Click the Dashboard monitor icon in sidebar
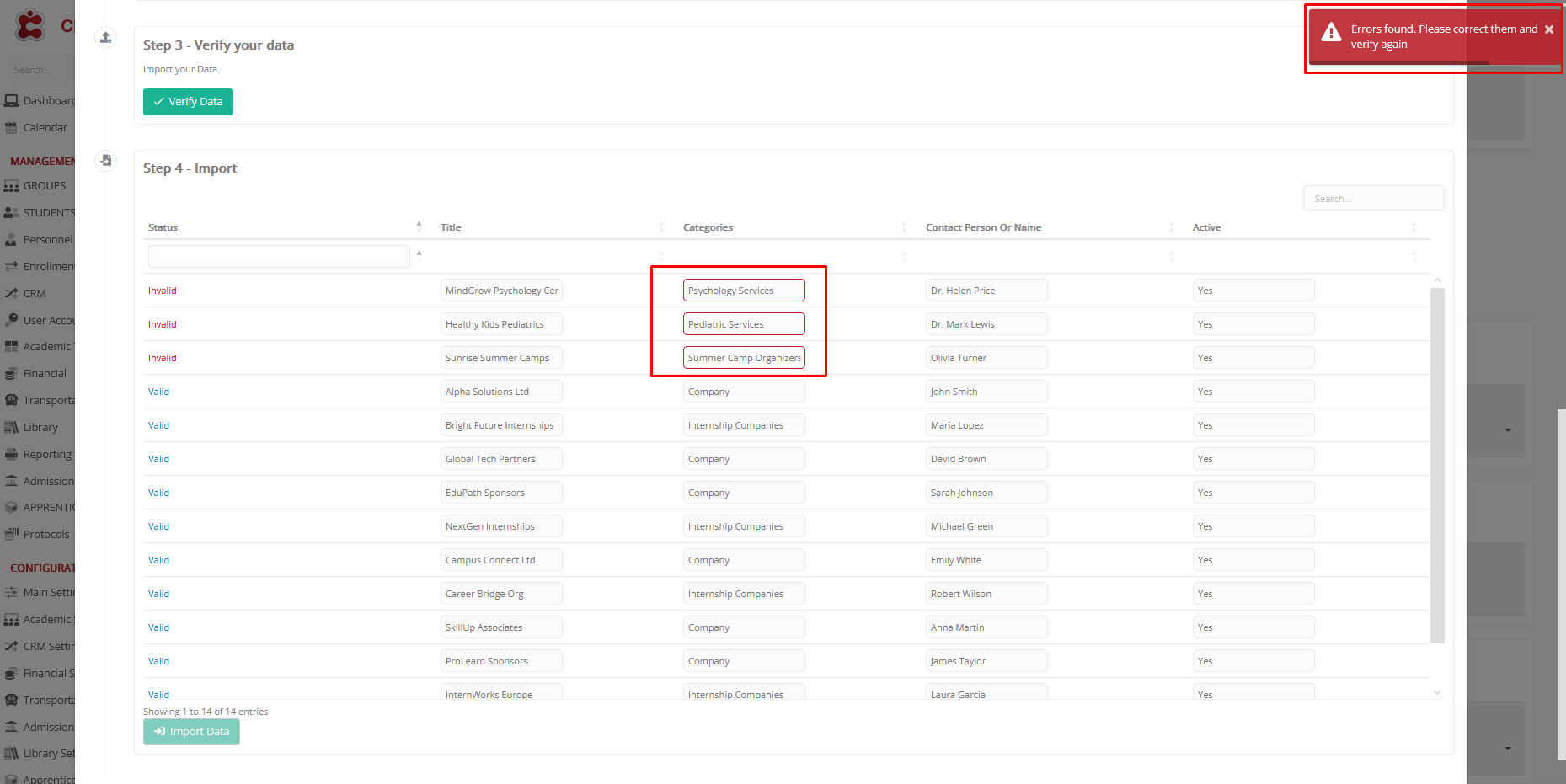1566x784 pixels. [x=11, y=101]
